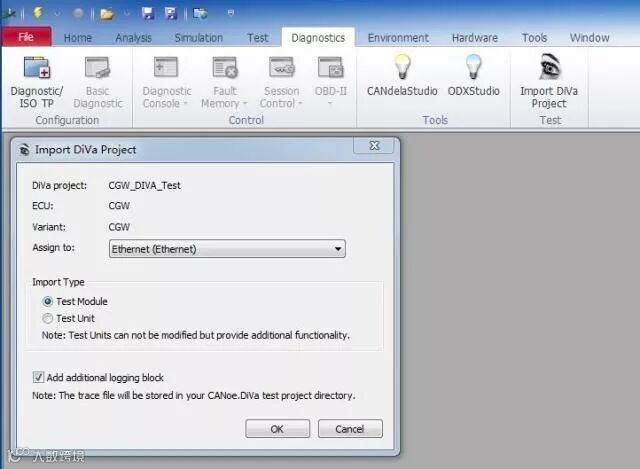Click the ECU value CGW

coord(119,206)
